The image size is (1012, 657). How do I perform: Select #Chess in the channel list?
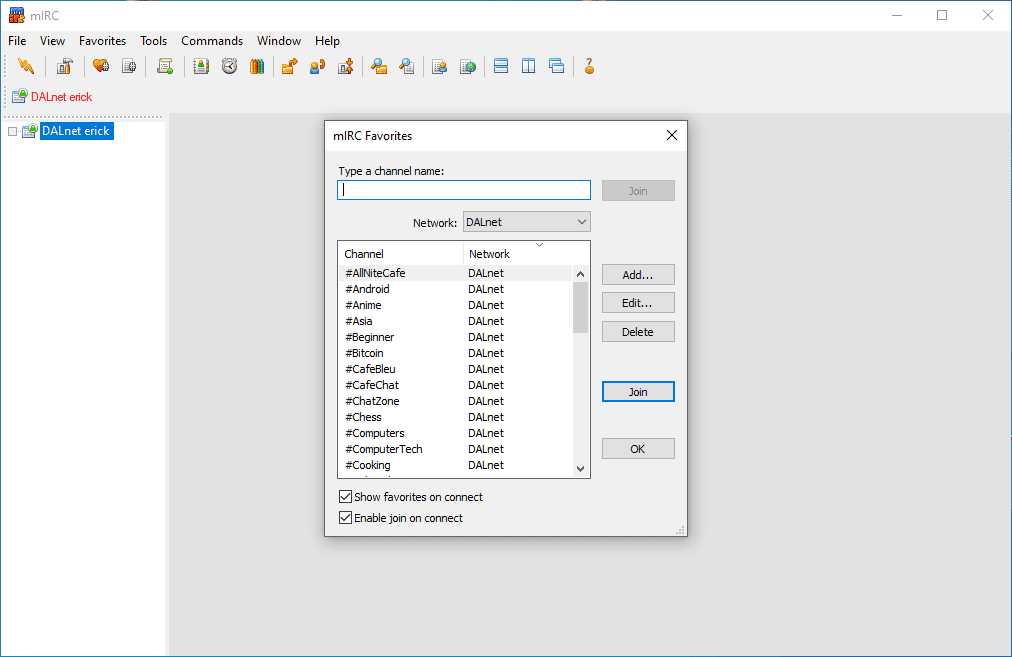456,417
